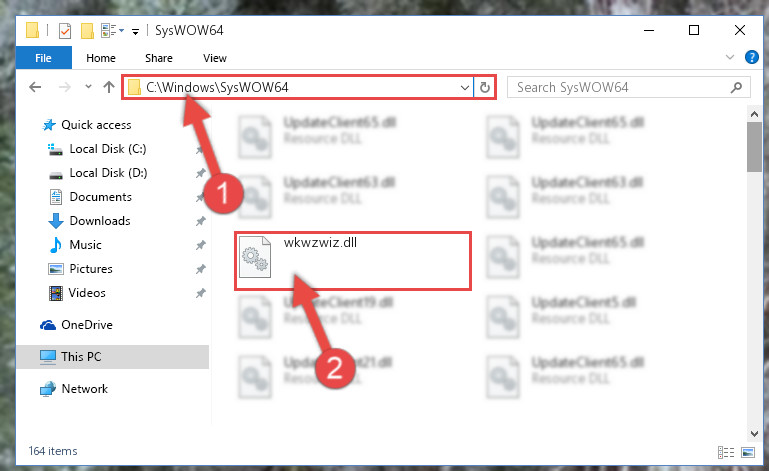Image resolution: width=769 pixels, height=471 pixels.
Task: Expand the ribbon with the chevron
Action: 730,57
